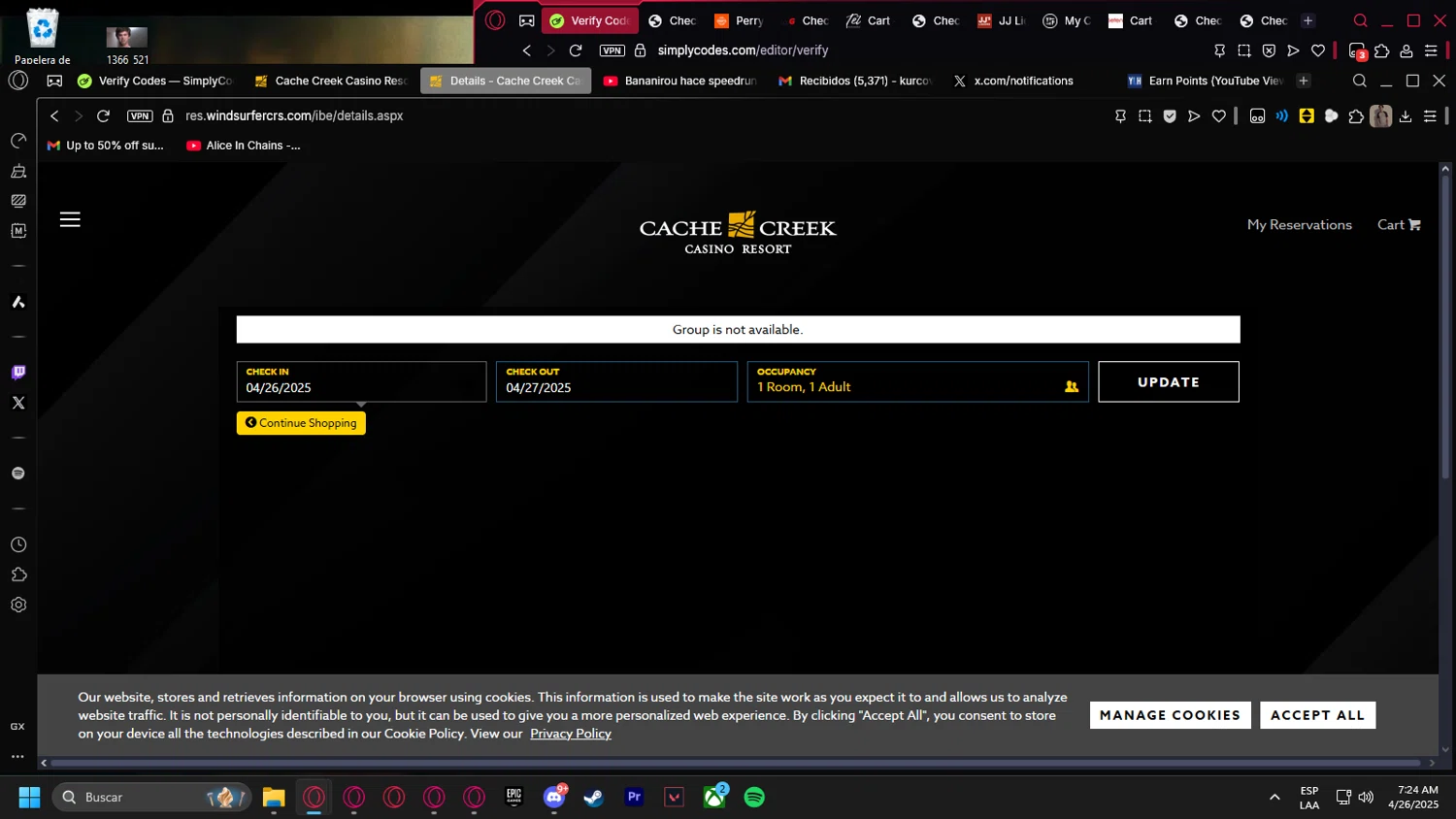Screen dimensions: 1456x819
Task: Select My C tab in back window
Action: 1067,20
